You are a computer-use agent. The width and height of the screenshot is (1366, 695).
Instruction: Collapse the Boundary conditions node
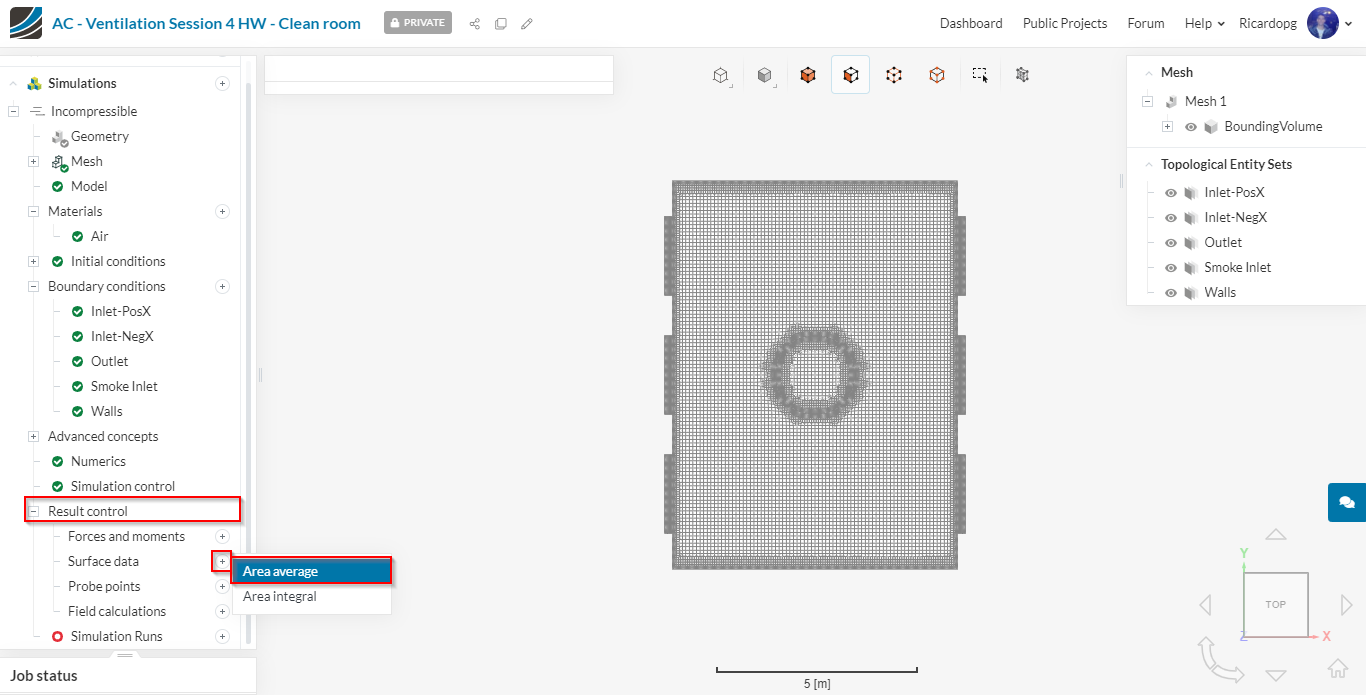(x=33, y=287)
